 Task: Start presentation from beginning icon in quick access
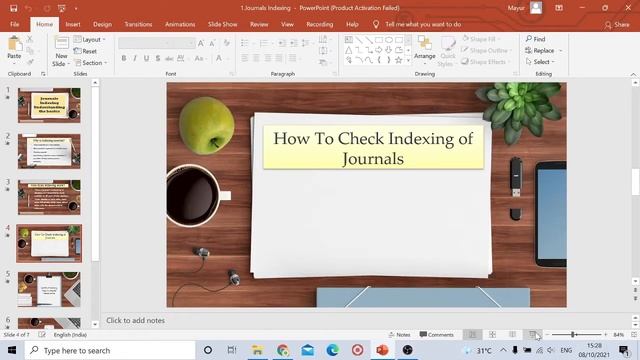[61, 8]
